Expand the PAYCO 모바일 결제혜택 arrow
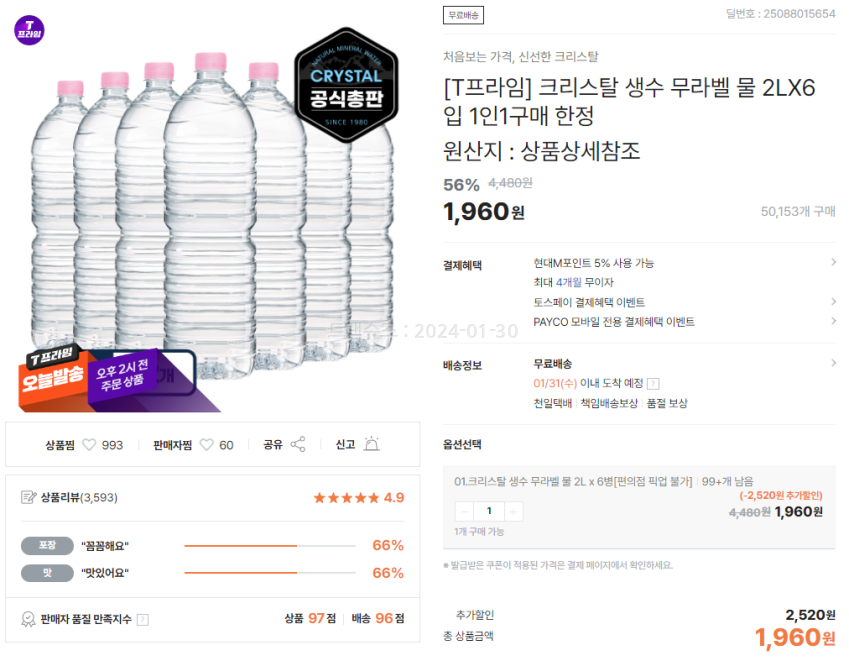Image resolution: width=849 pixels, height=661 pixels. point(833,321)
